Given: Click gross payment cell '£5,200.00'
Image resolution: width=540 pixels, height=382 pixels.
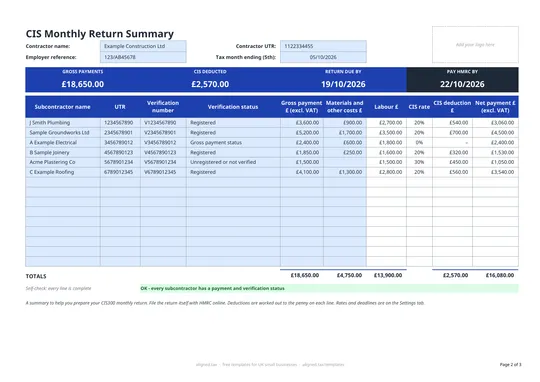Looking at the screenshot, I should click(302, 133).
